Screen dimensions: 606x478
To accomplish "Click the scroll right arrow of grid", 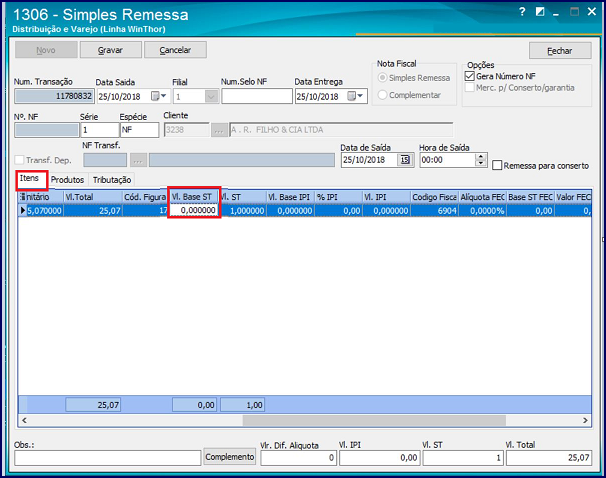I will 585,420.
